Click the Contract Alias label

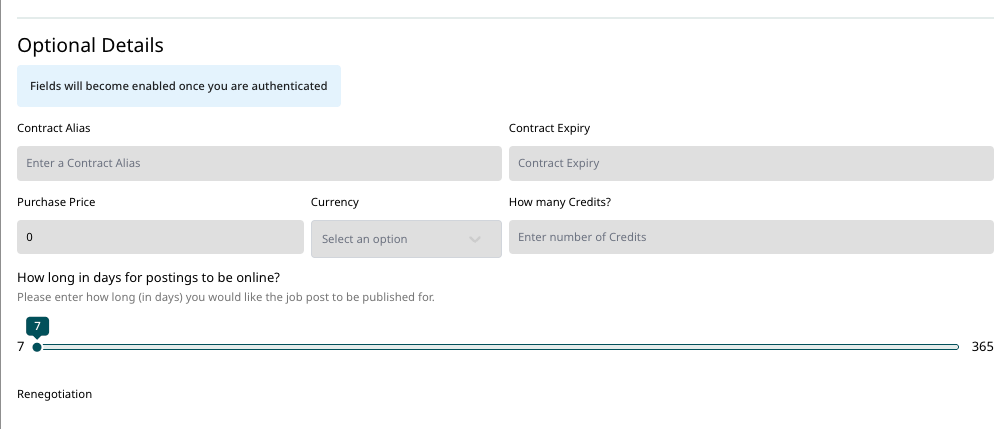point(54,128)
